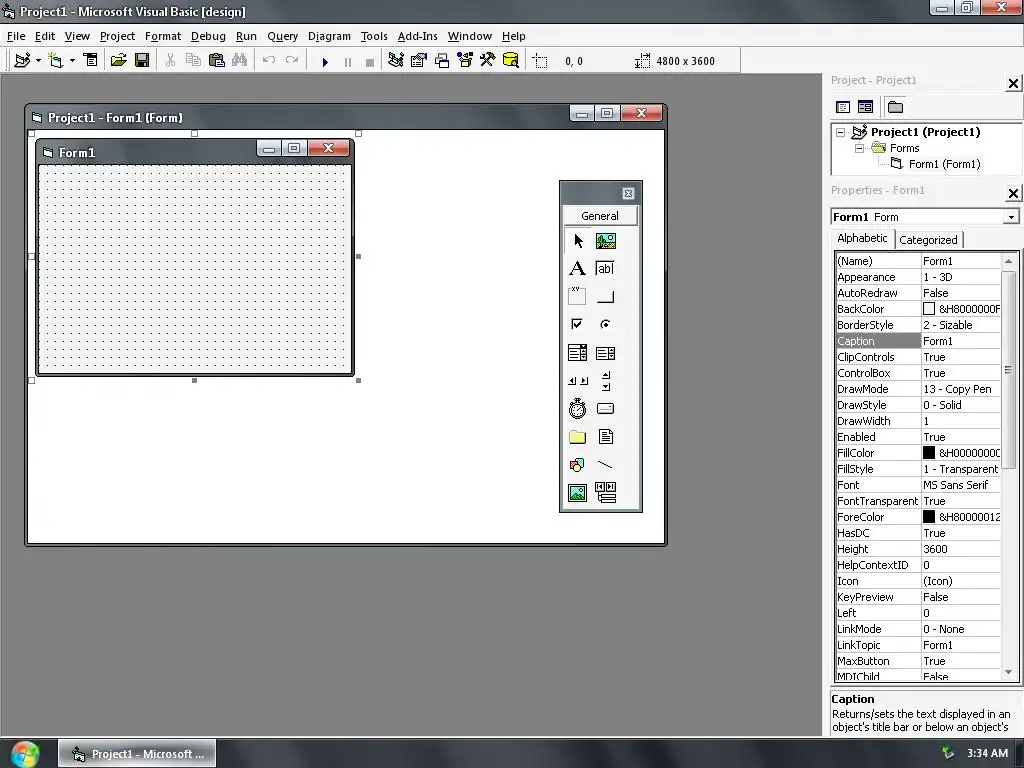Click the Find binoculars icon
Screen dimensions: 1024x768
point(239,60)
